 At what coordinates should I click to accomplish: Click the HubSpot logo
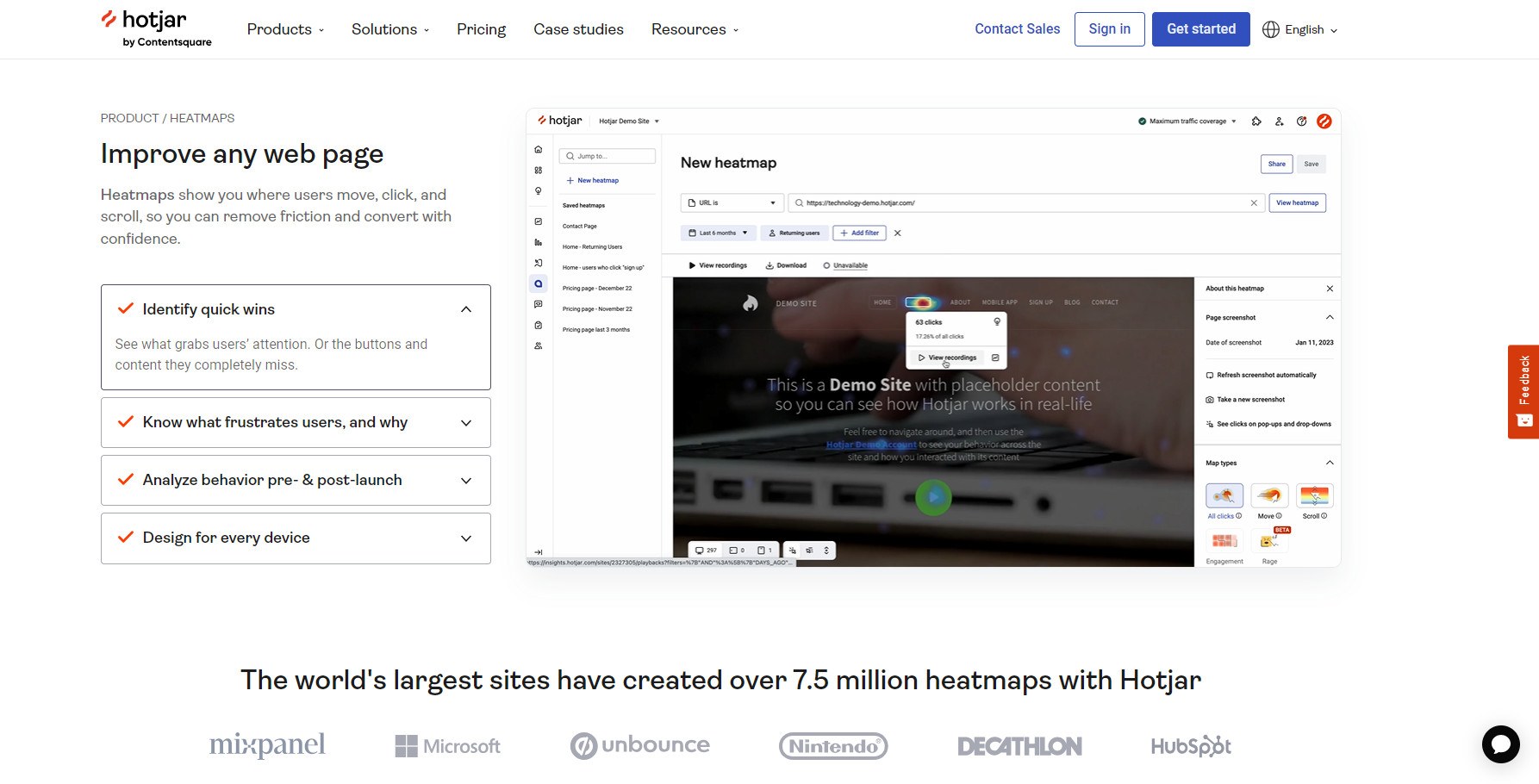tap(1191, 746)
